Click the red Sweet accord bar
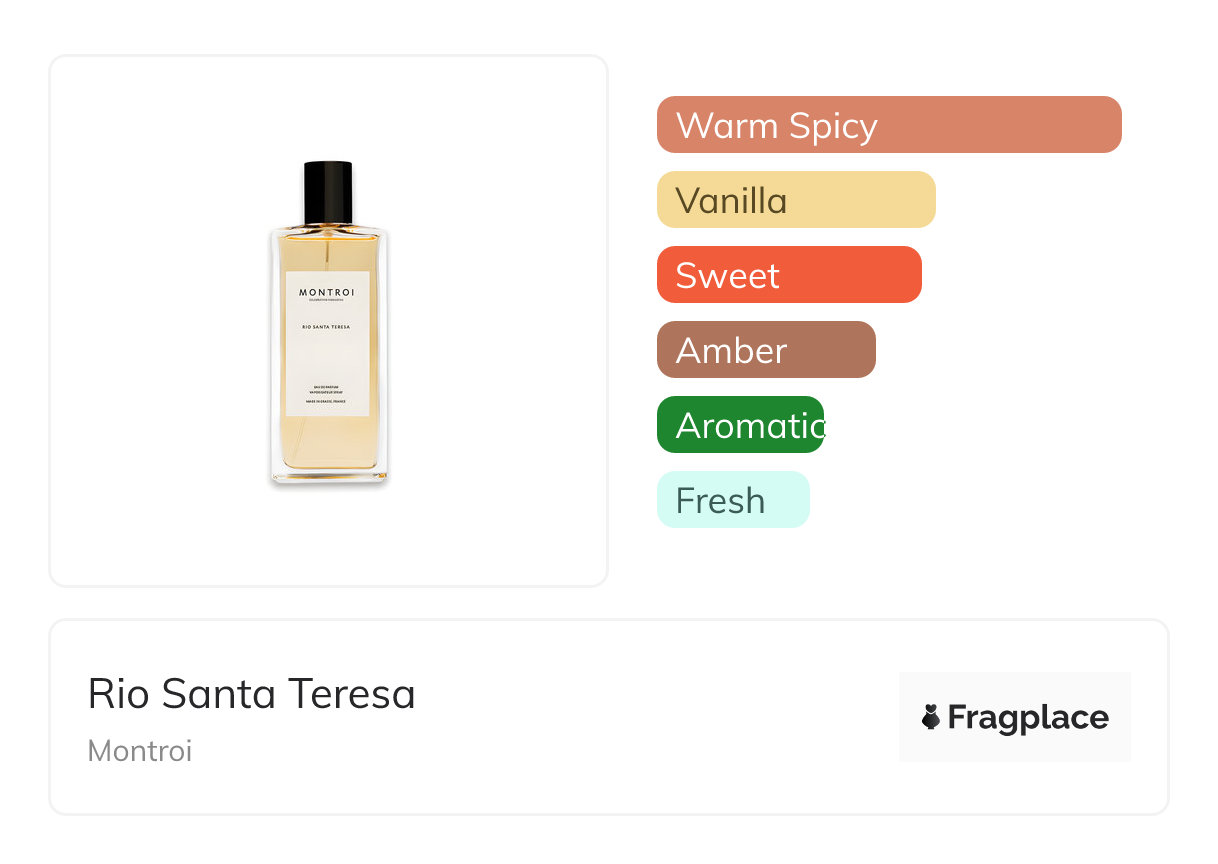Screen dimensions: 1218x864 click(x=788, y=275)
